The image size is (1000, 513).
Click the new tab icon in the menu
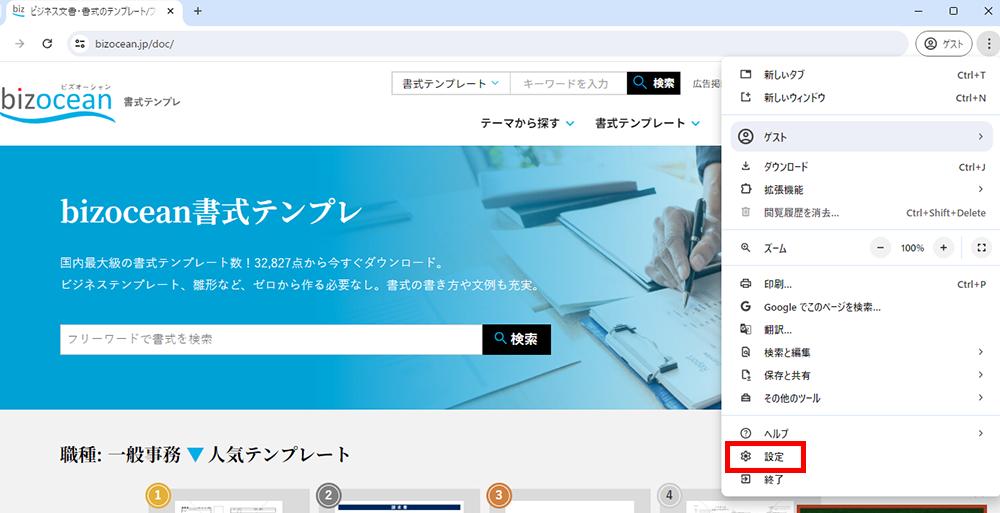(746, 75)
